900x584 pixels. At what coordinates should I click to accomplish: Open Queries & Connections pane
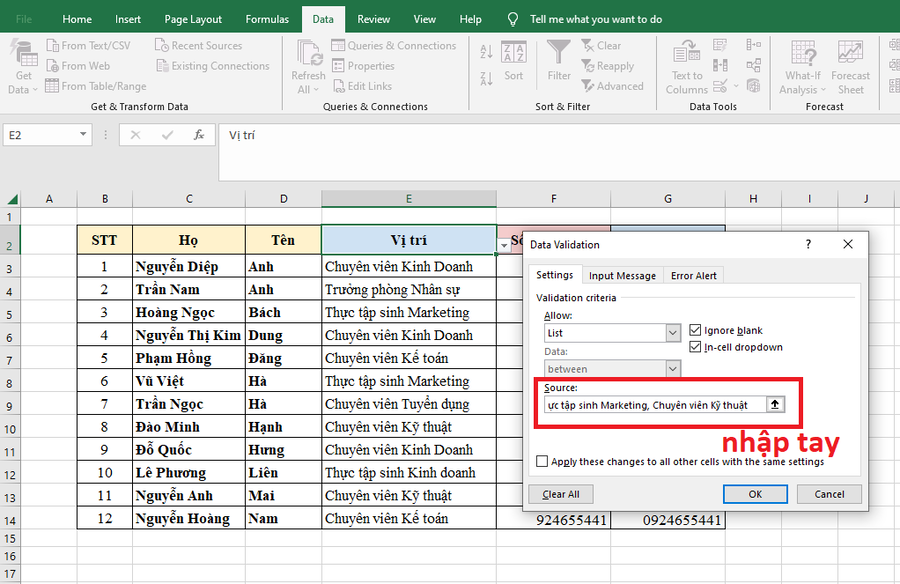394,45
